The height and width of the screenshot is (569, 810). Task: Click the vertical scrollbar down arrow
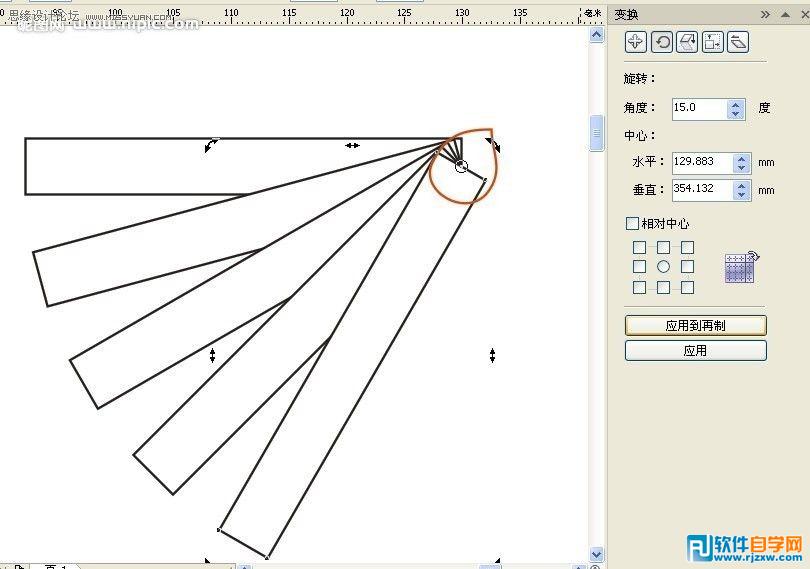coord(597,554)
